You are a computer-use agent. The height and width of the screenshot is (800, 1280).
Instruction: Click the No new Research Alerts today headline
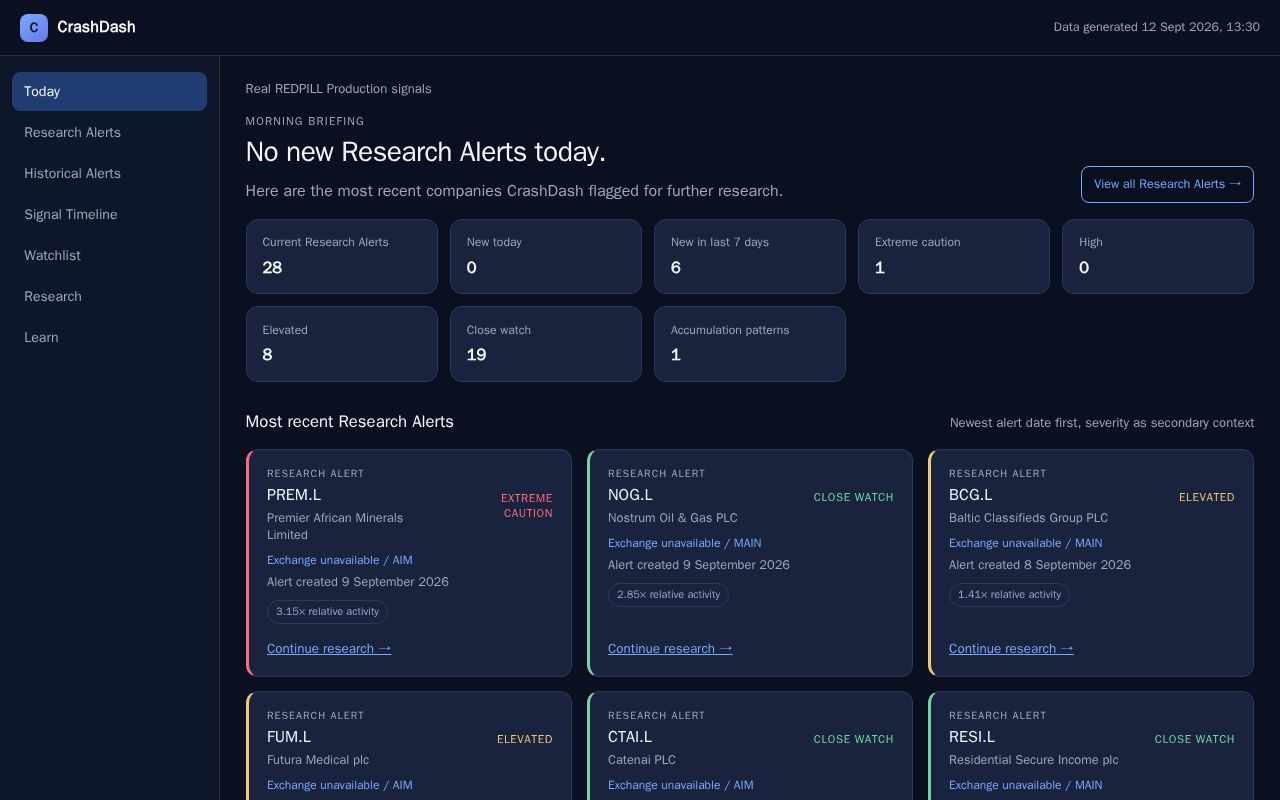tap(426, 152)
